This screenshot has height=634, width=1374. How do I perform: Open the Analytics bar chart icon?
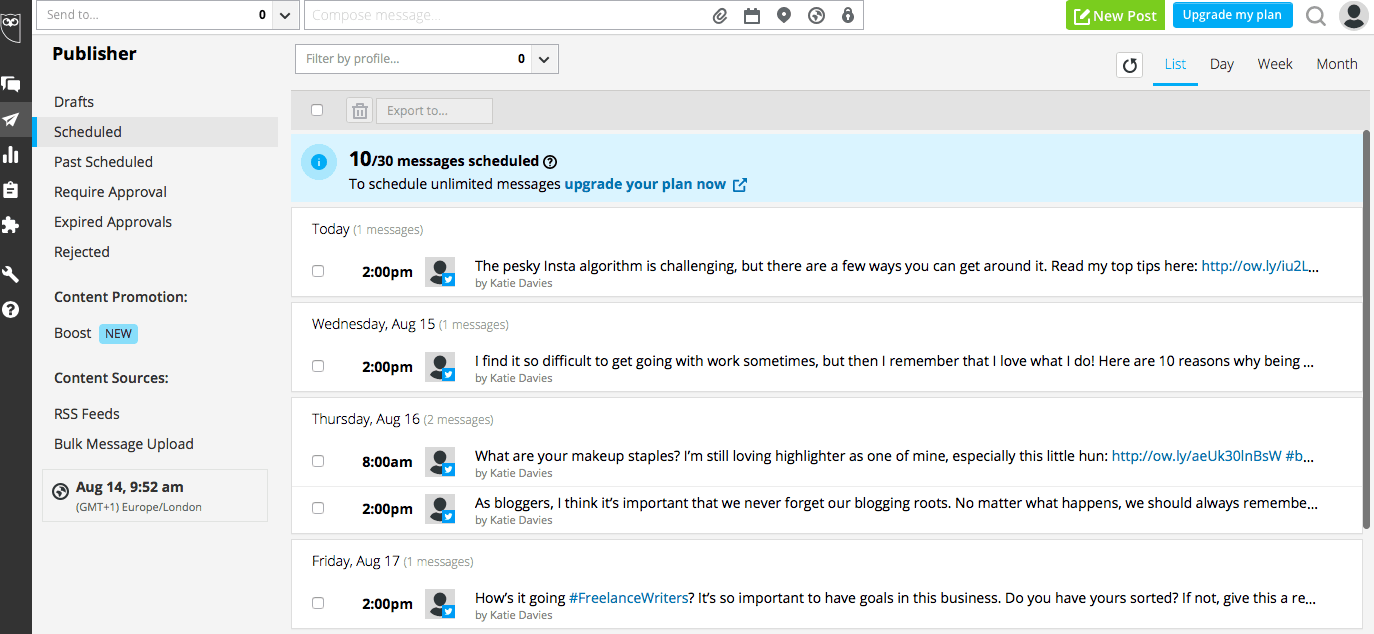11,154
